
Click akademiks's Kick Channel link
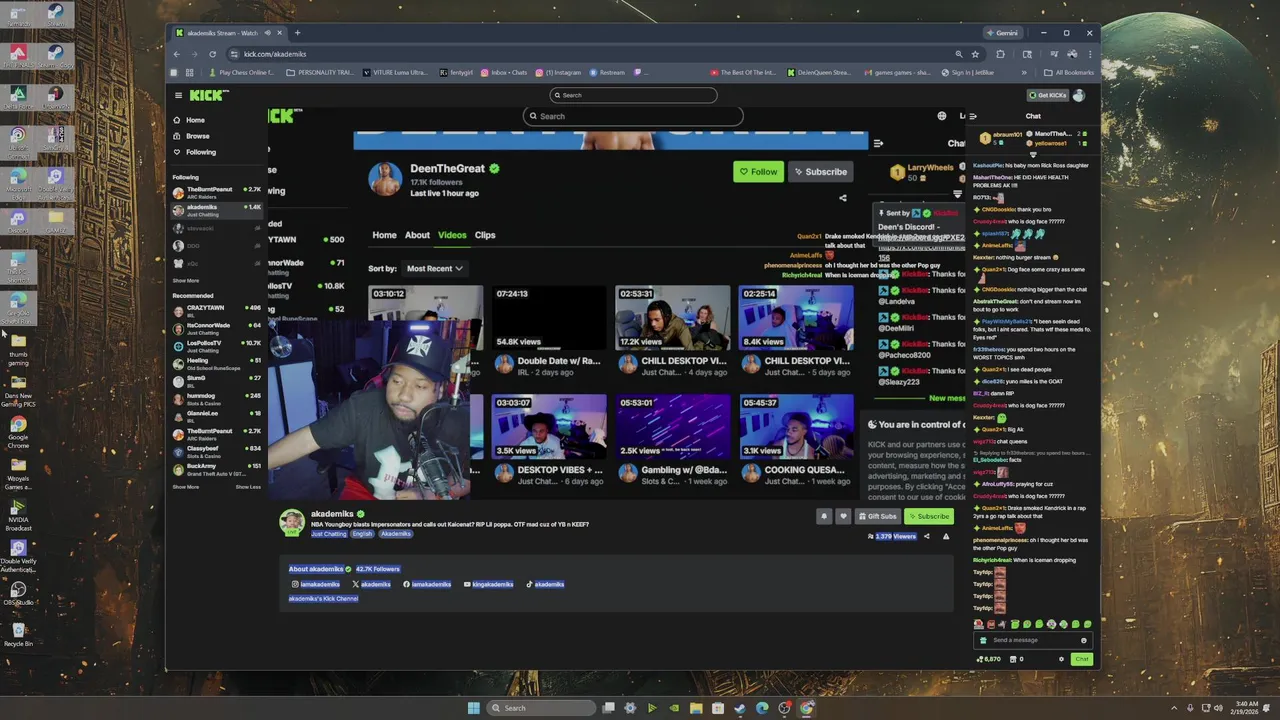[x=323, y=598]
